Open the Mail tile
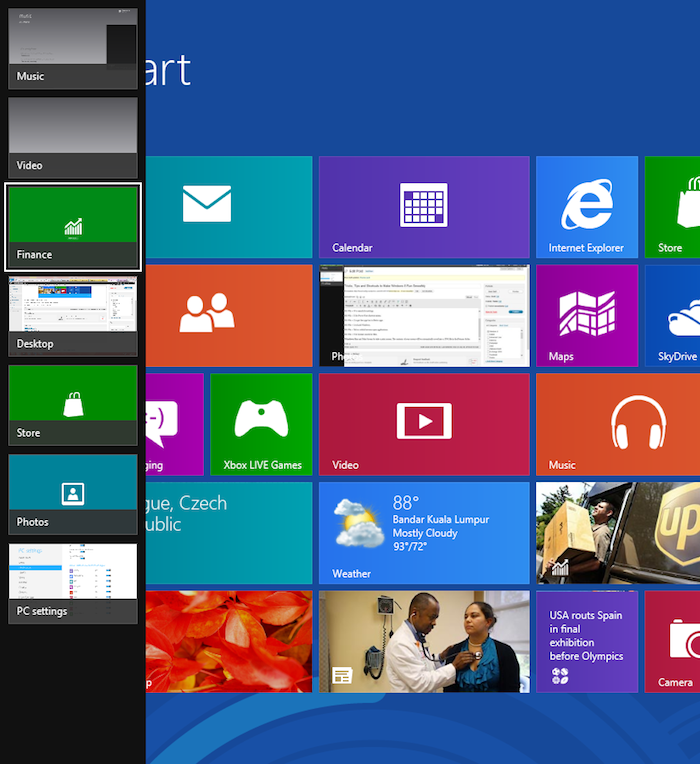This screenshot has height=764, width=700. pyautogui.click(x=228, y=207)
